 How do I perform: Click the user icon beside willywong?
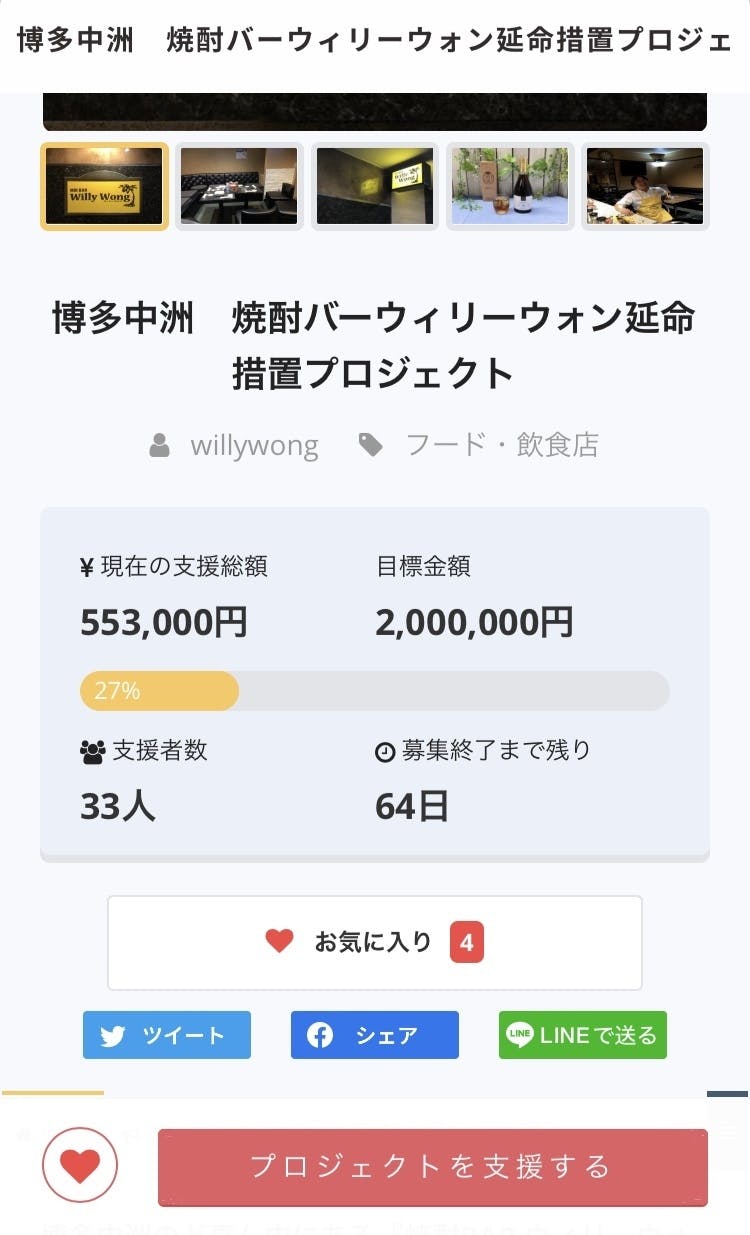point(159,445)
